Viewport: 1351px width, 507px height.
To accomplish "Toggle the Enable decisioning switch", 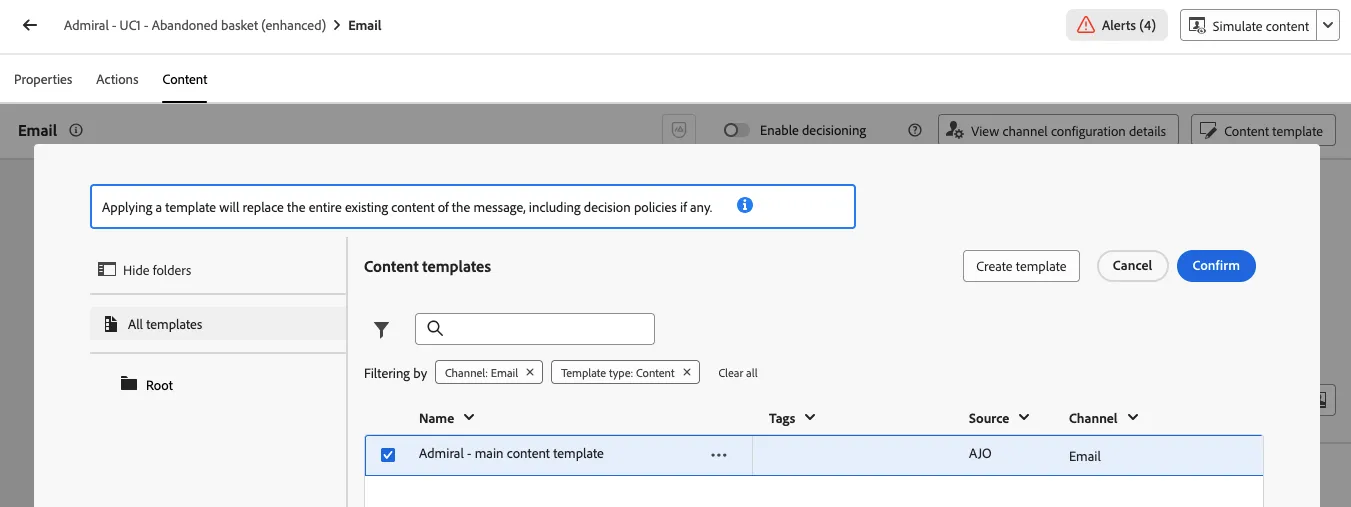I will pos(737,130).
